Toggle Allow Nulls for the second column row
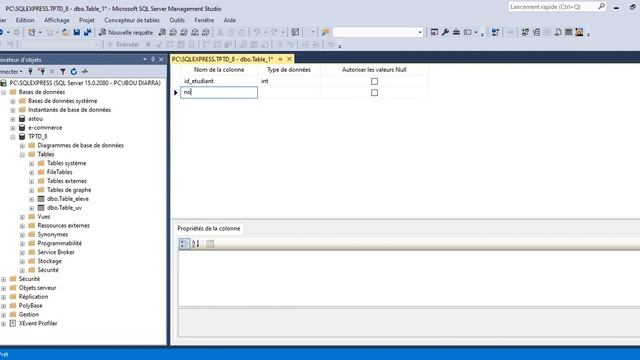 374,93
